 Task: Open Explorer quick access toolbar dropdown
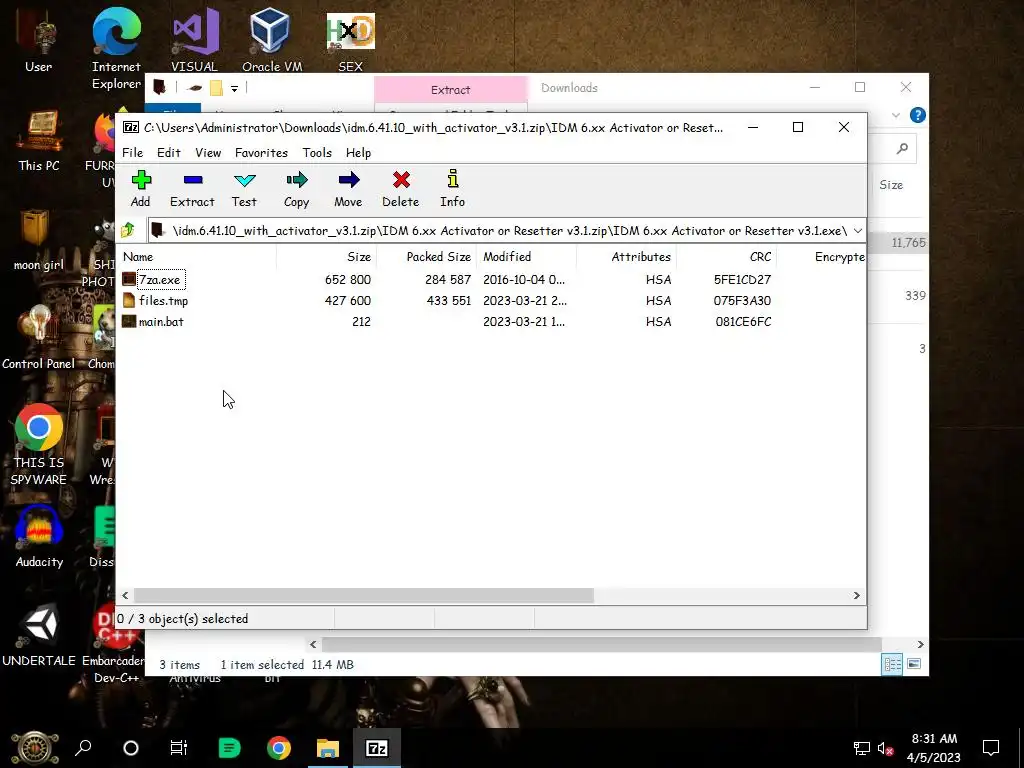click(234, 88)
